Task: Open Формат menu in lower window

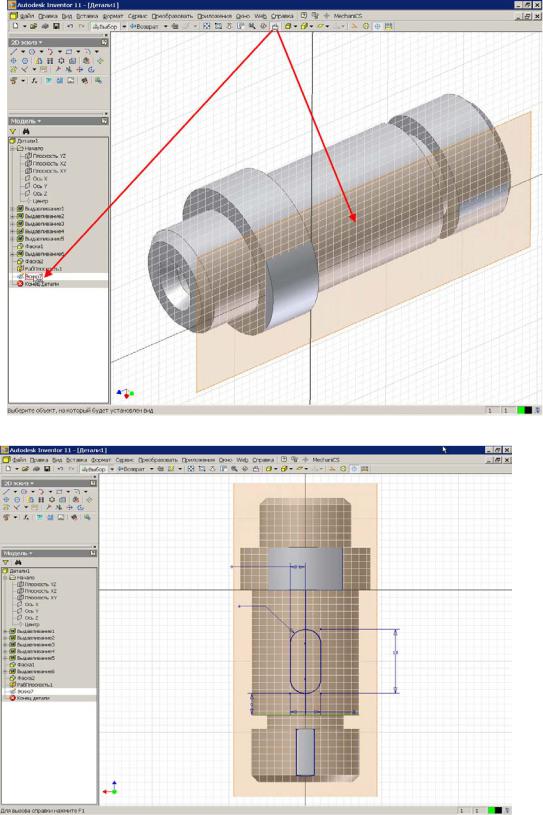Action: tap(101, 459)
